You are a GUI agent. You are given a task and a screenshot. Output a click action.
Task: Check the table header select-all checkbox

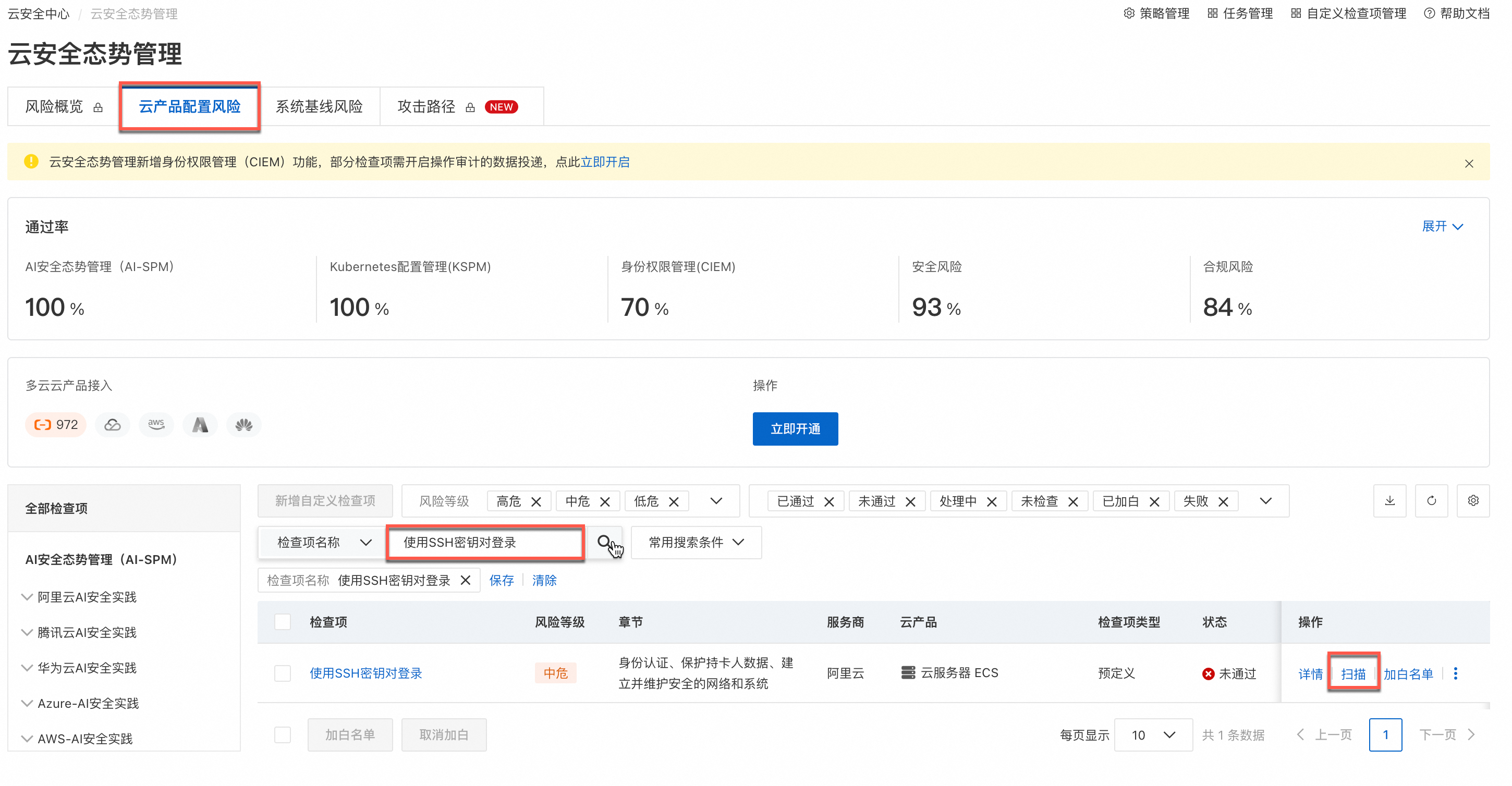[x=282, y=622]
